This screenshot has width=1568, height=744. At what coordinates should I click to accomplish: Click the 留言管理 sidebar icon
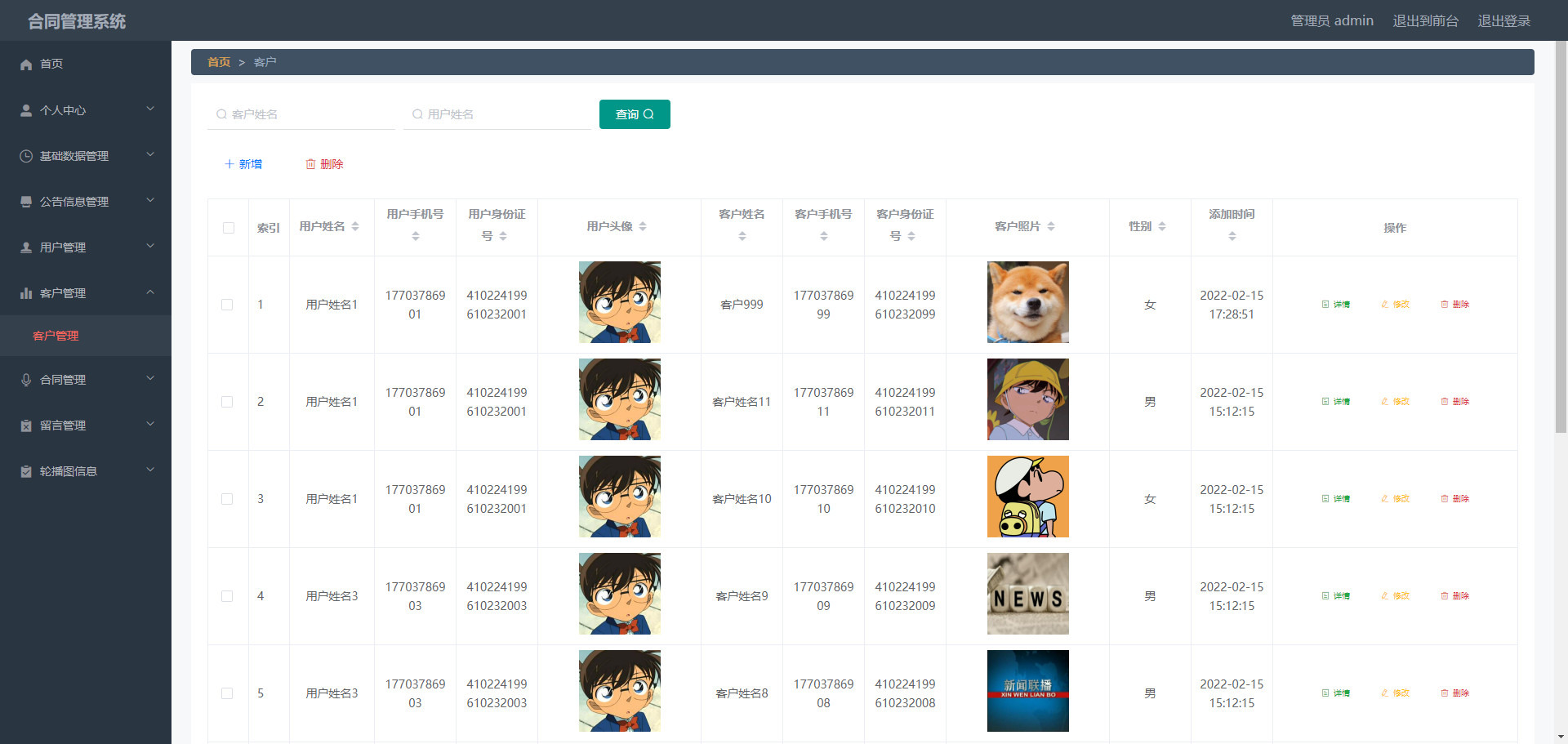tap(26, 425)
